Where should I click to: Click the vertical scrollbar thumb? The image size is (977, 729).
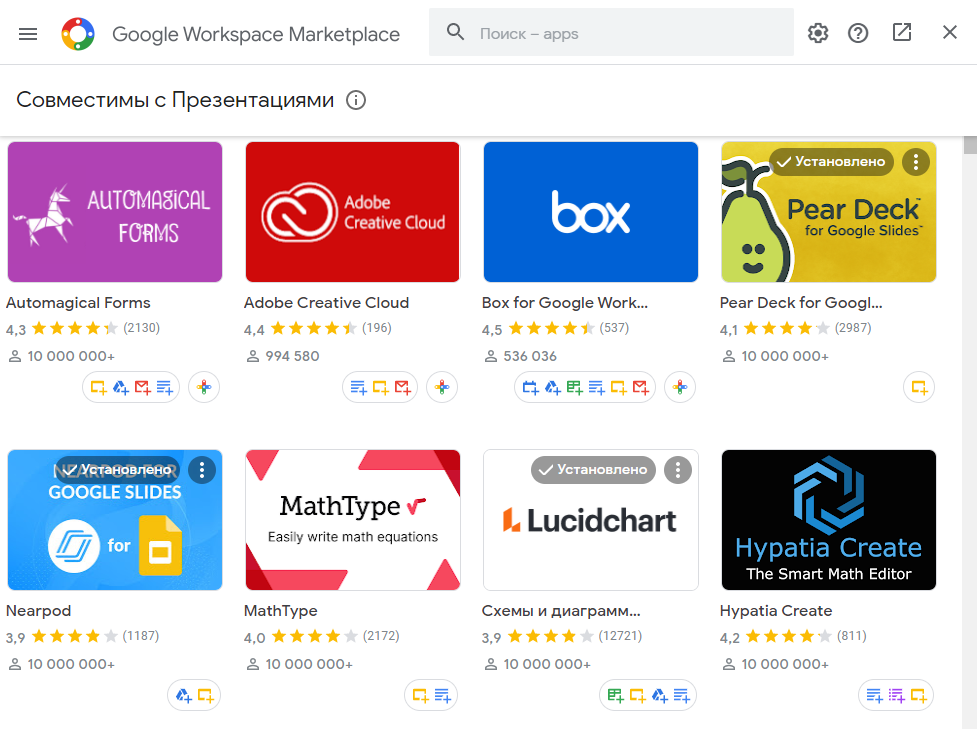click(x=970, y=145)
